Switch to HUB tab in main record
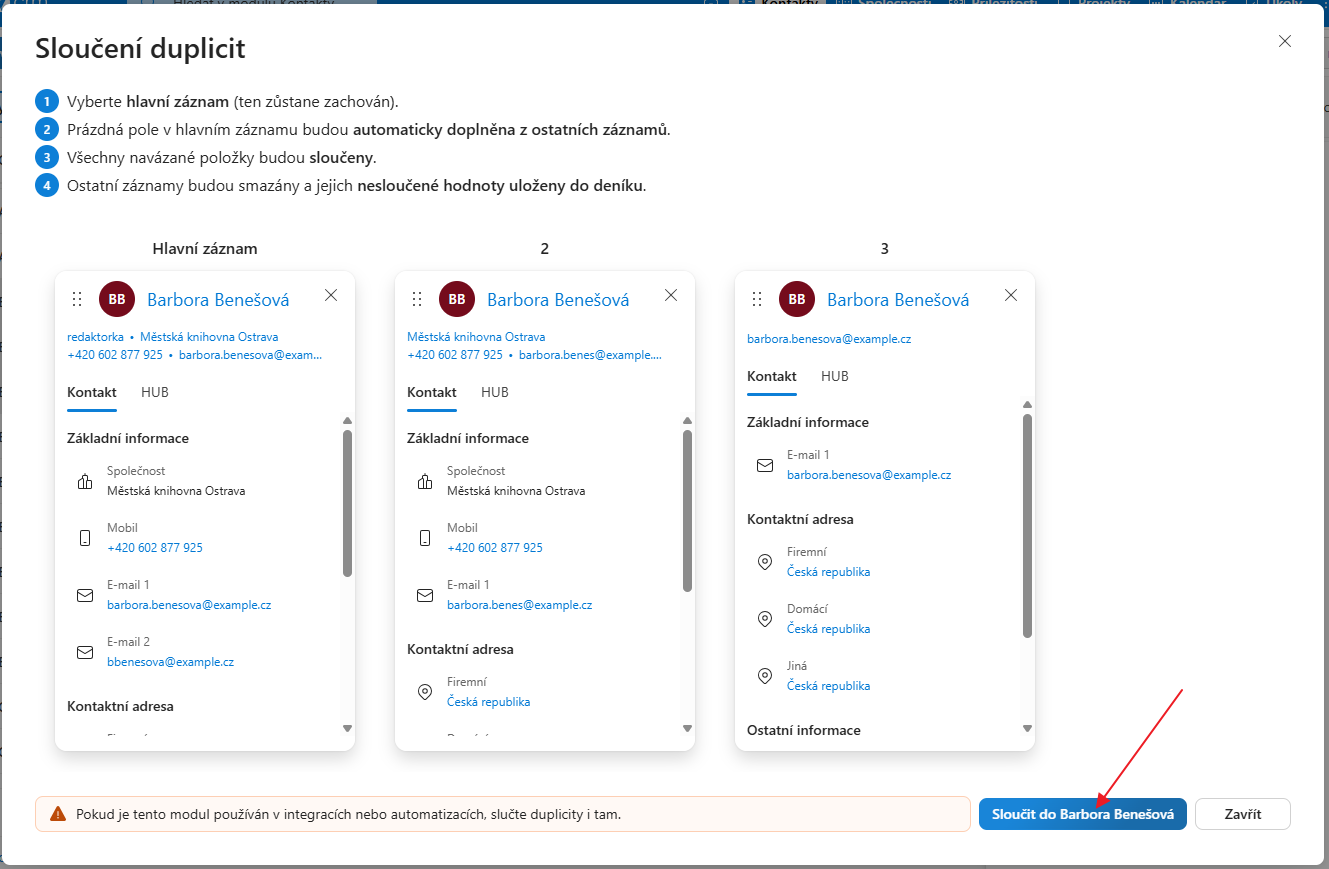 [x=155, y=392]
